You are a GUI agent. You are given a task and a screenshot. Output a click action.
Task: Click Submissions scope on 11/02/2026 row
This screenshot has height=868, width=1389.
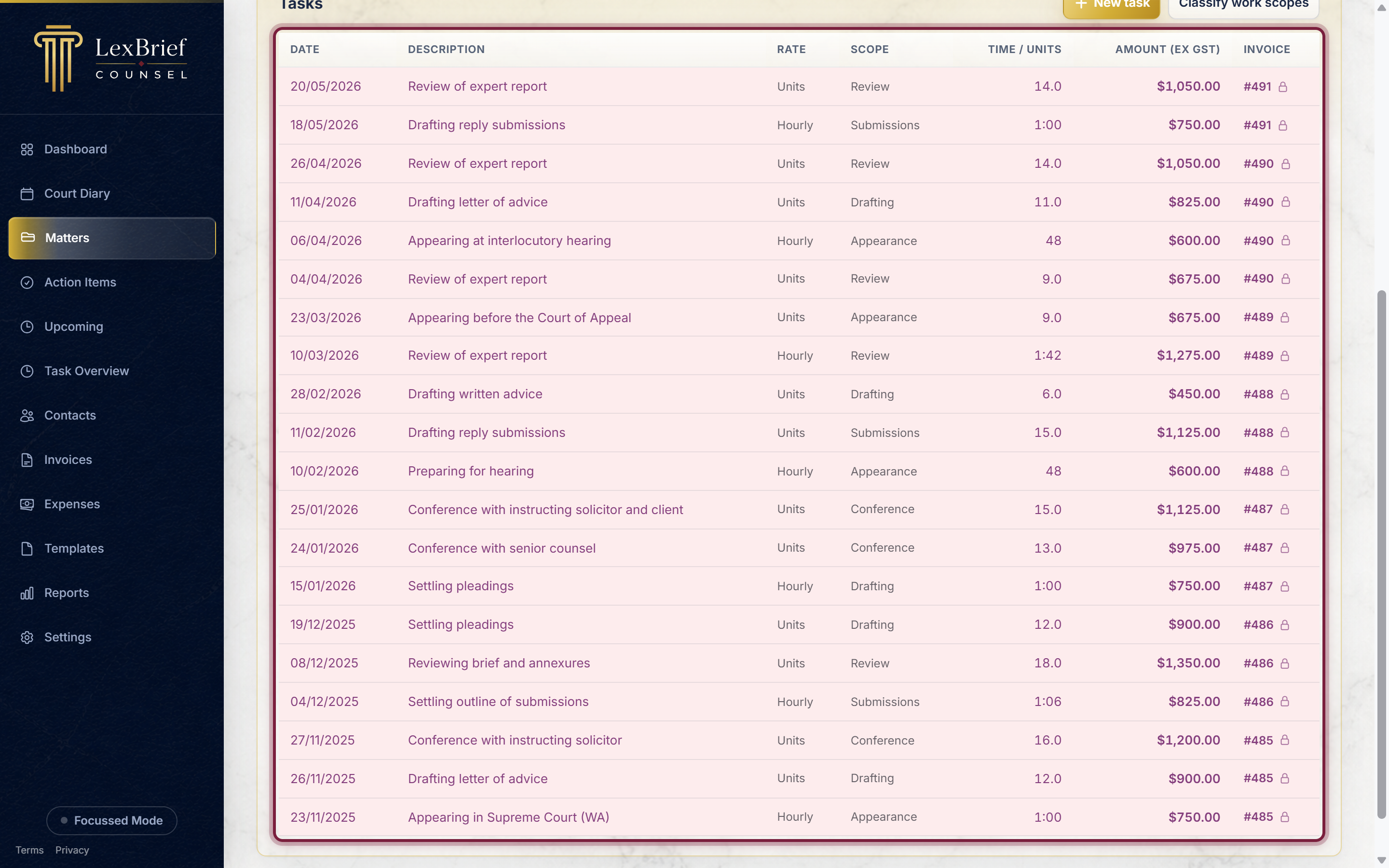[885, 433]
